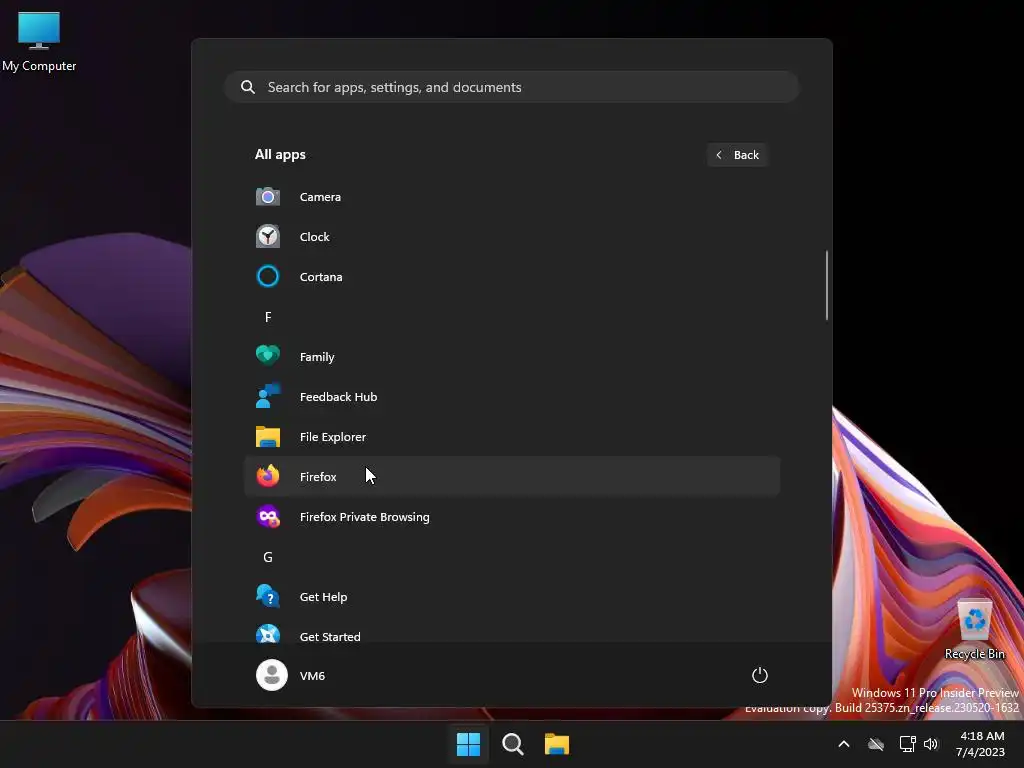Select the 'File Explorer' label
This screenshot has height=768, width=1024.
(332, 437)
